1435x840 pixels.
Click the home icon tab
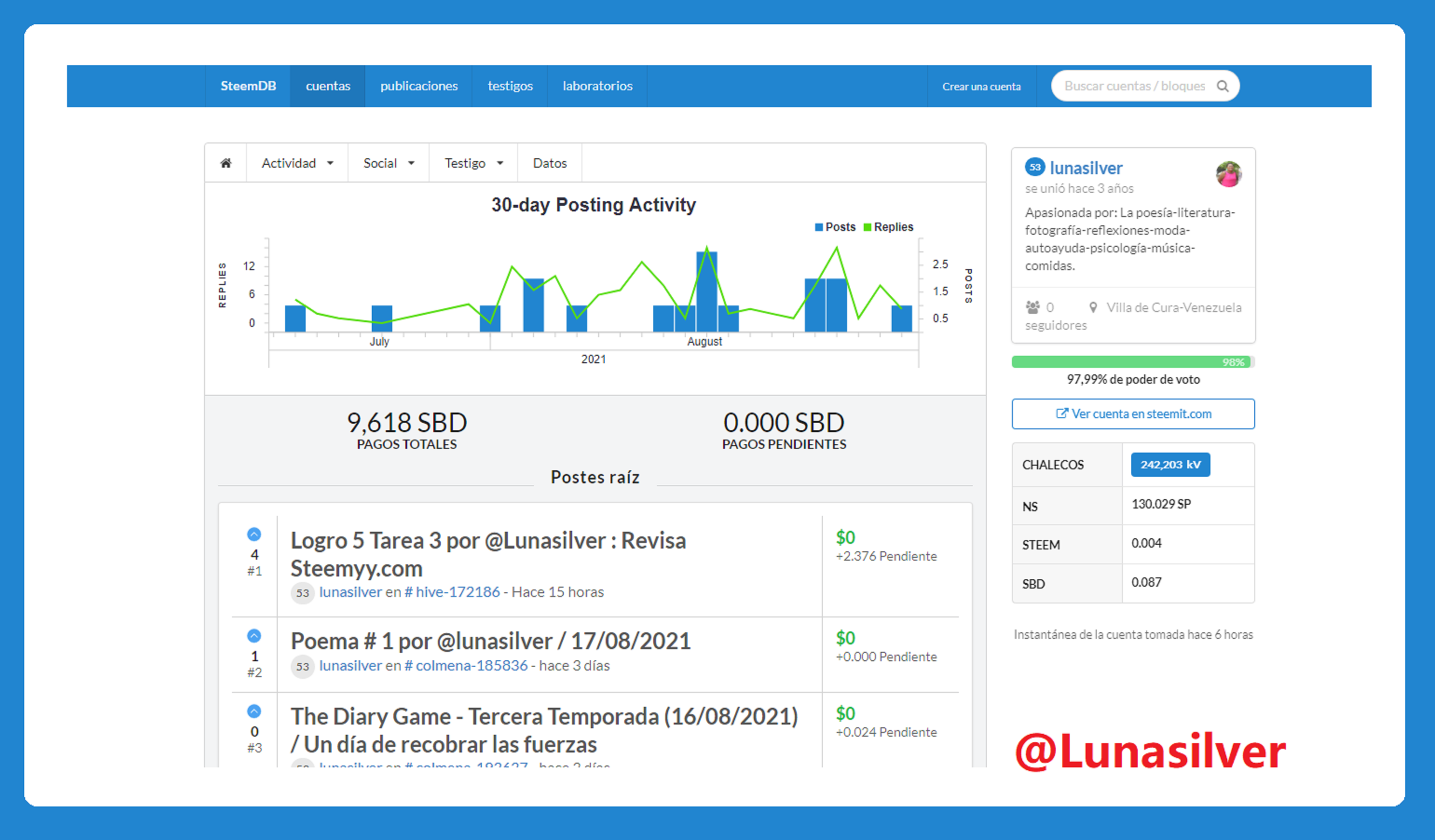coord(226,163)
